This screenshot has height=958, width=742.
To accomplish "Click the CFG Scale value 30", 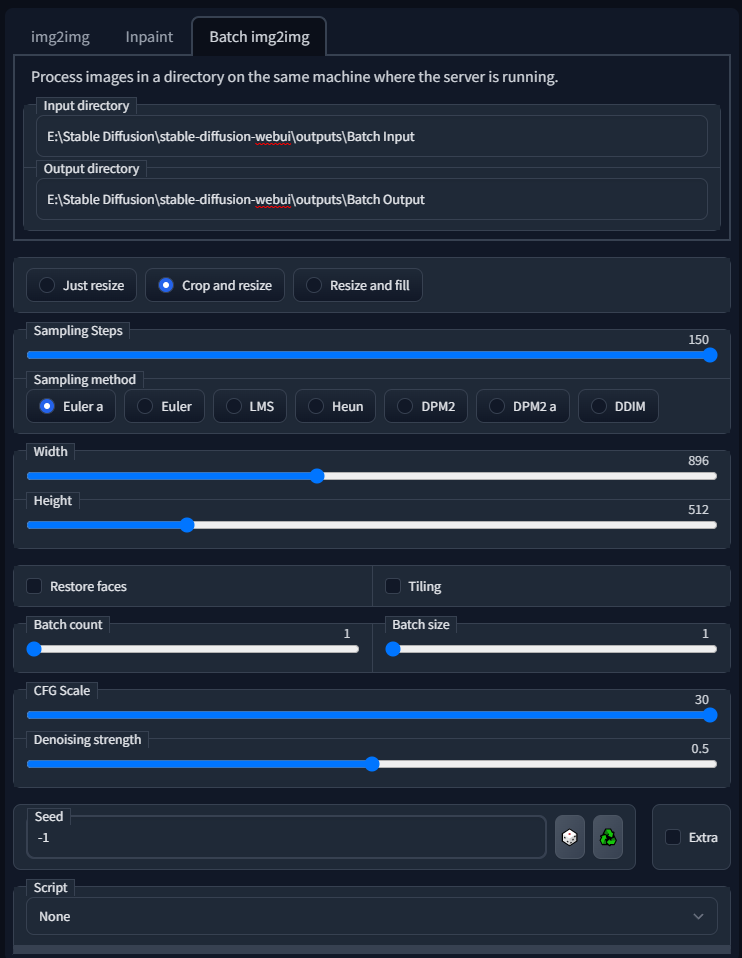I will click(x=702, y=700).
